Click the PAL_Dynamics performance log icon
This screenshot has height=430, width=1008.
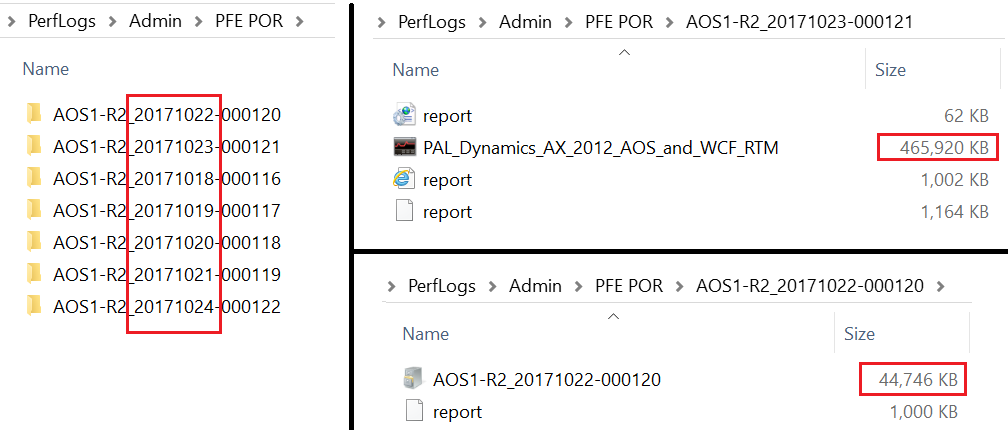coord(404,148)
